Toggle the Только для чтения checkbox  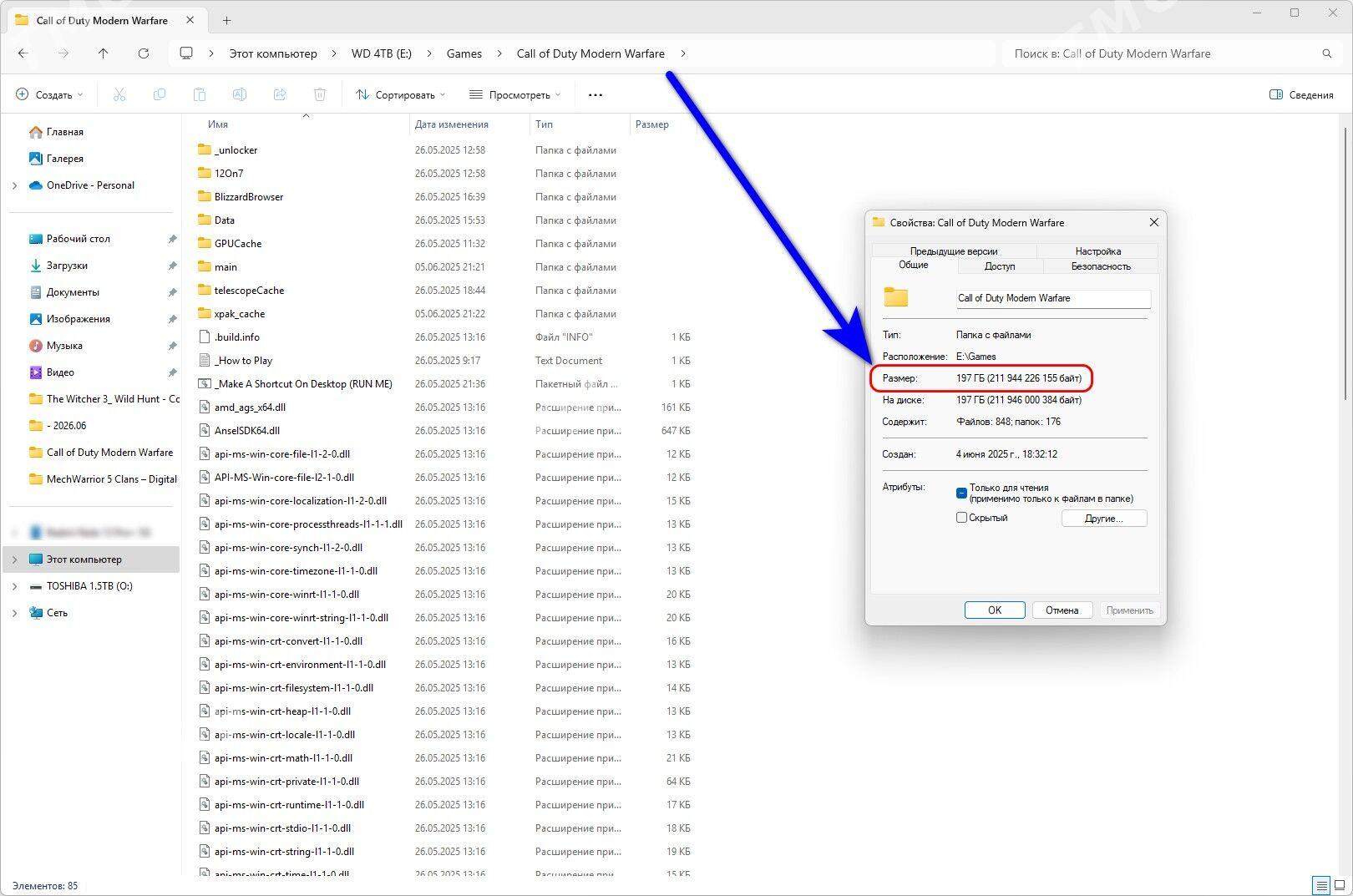pos(961,493)
